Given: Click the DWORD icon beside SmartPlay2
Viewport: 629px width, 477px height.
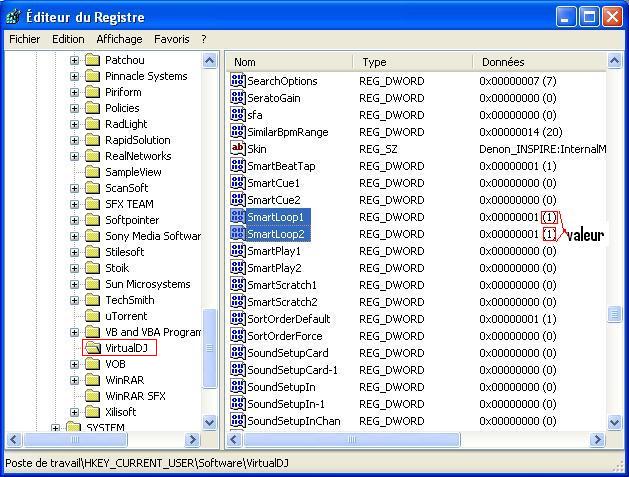Looking at the screenshot, I should (237, 268).
